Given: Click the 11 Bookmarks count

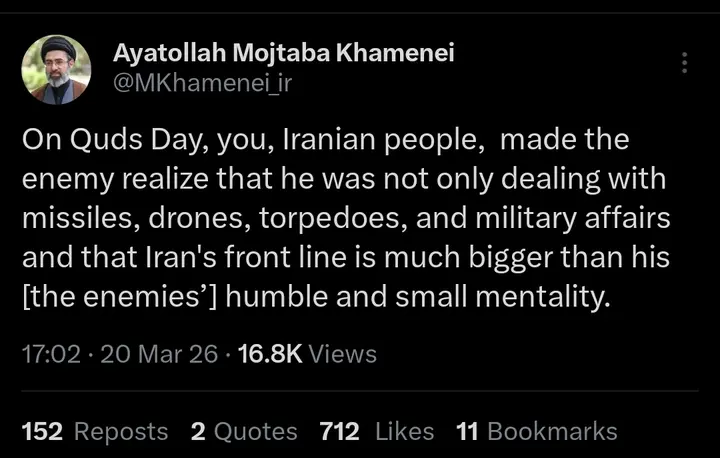Looking at the screenshot, I should coord(536,431).
